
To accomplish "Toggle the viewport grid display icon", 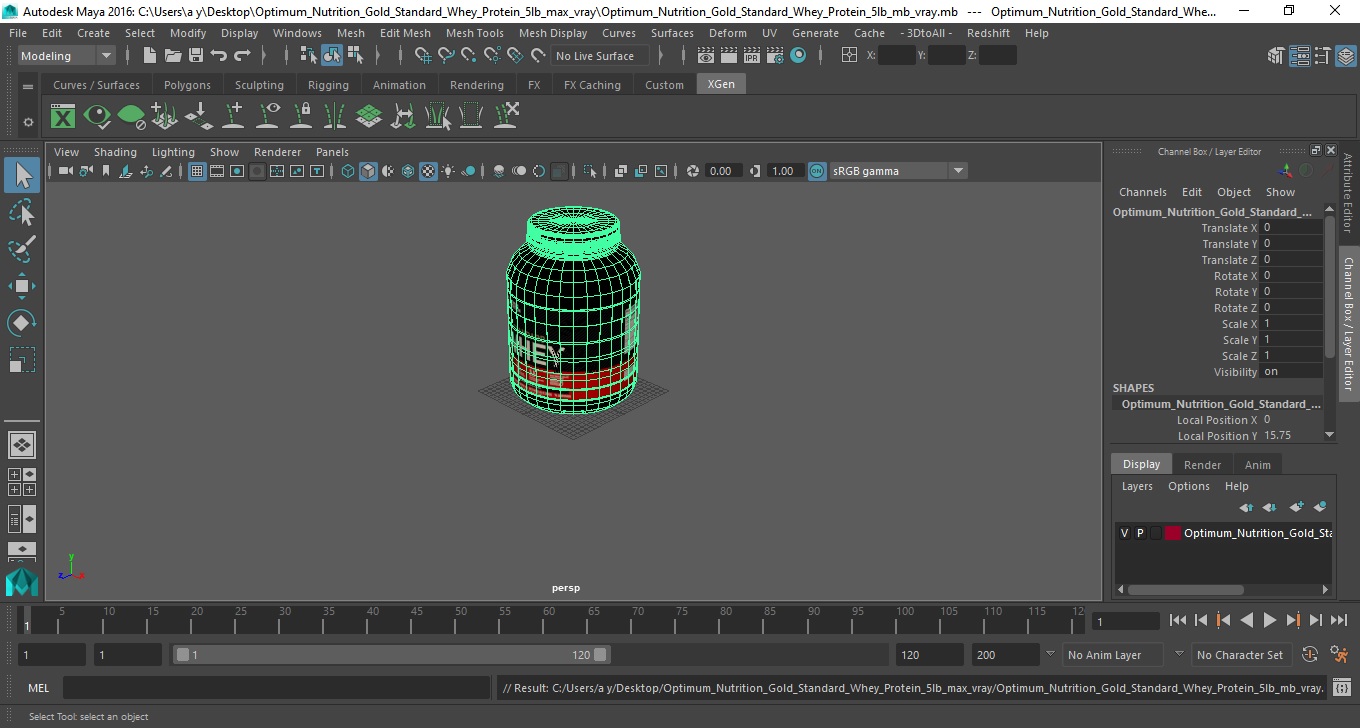I will [x=197, y=171].
